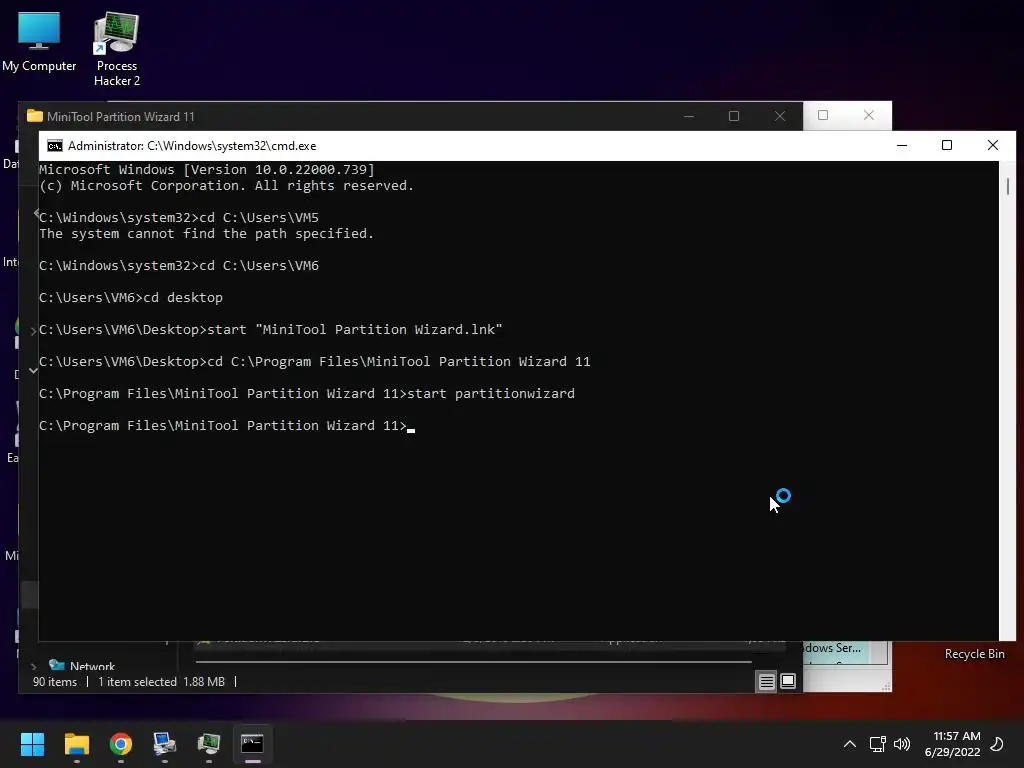Close the MiniTool Partition Wizard 11 Explorer window
Viewport: 1024px width, 768px height.
(x=780, y=116)
